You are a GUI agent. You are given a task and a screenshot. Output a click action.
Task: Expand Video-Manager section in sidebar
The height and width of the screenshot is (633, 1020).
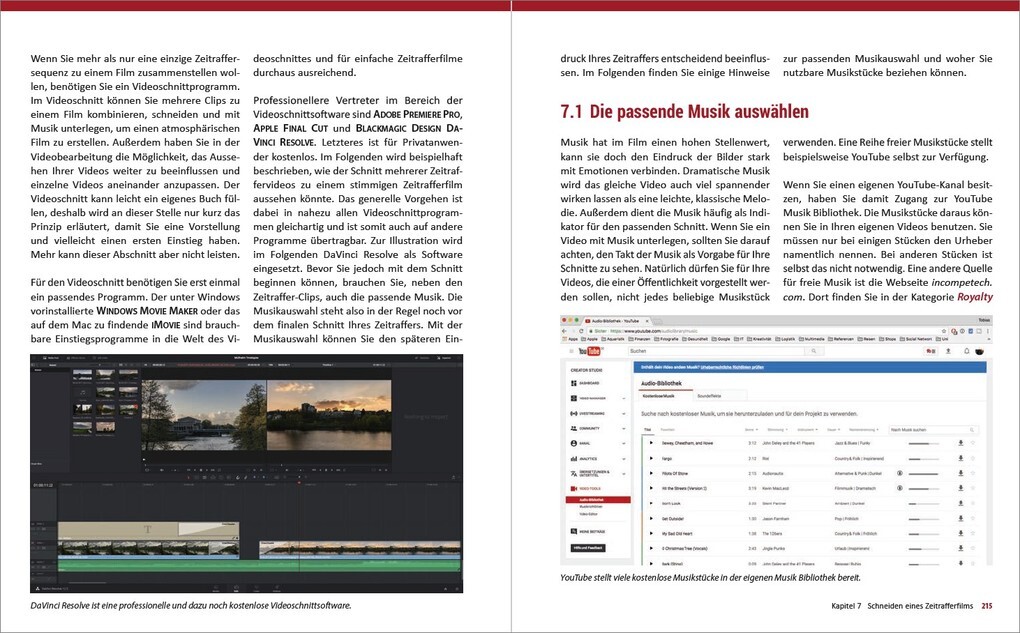[624, 398]
